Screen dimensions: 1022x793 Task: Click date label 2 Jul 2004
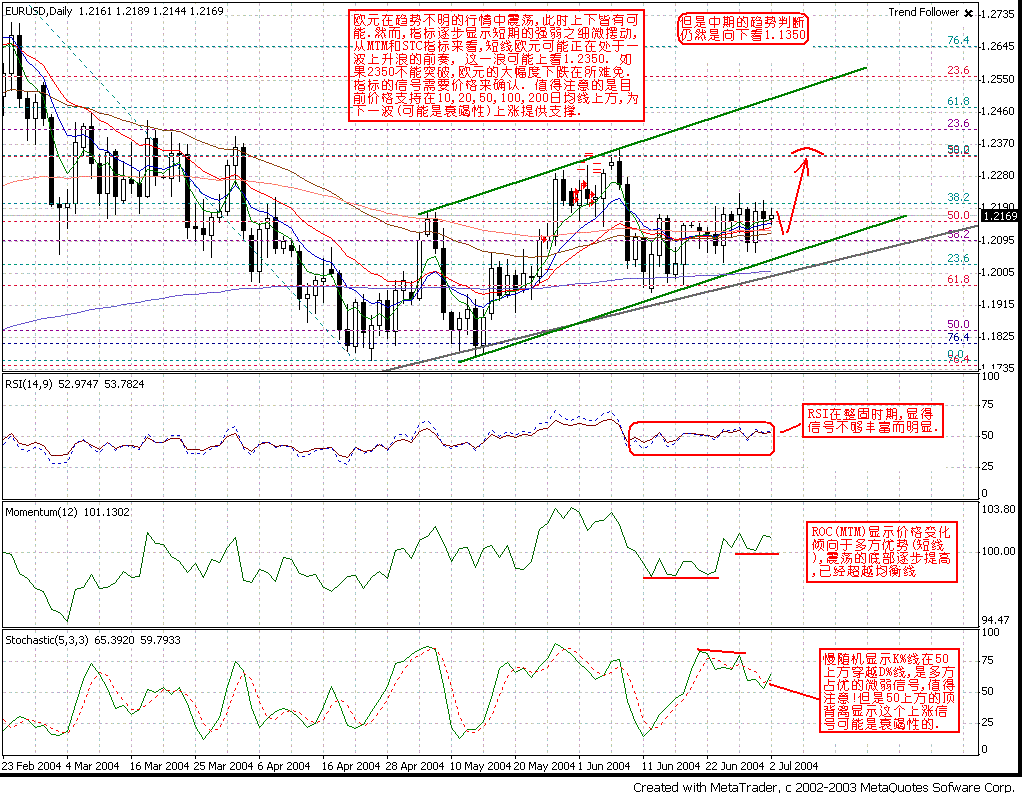pos(793,766)
